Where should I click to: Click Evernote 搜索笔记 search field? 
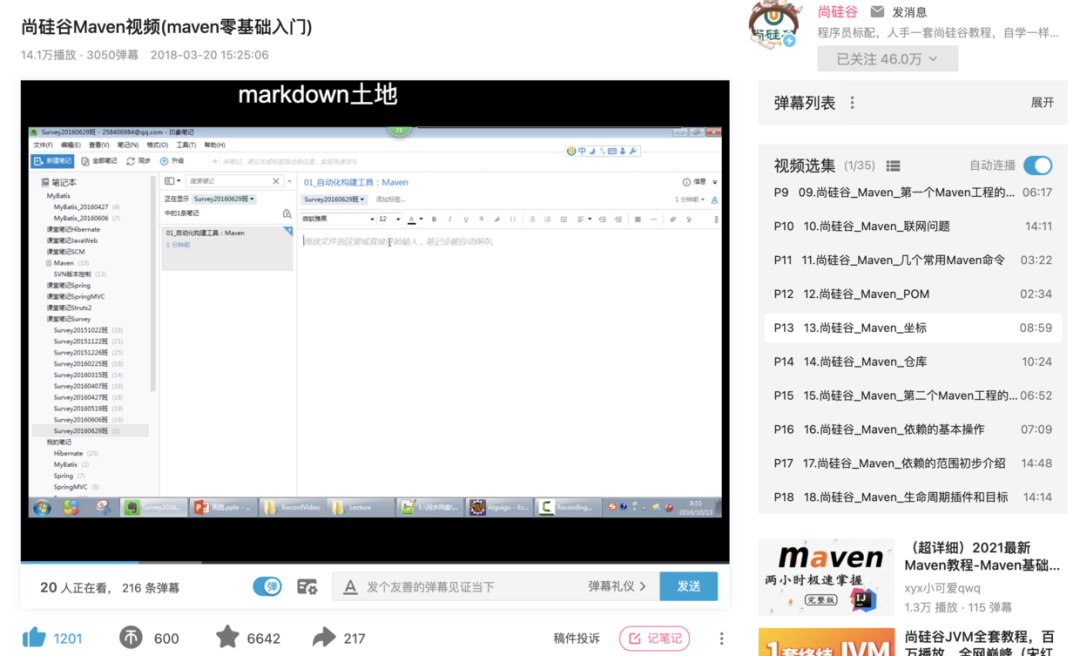[x=229, y=181]
